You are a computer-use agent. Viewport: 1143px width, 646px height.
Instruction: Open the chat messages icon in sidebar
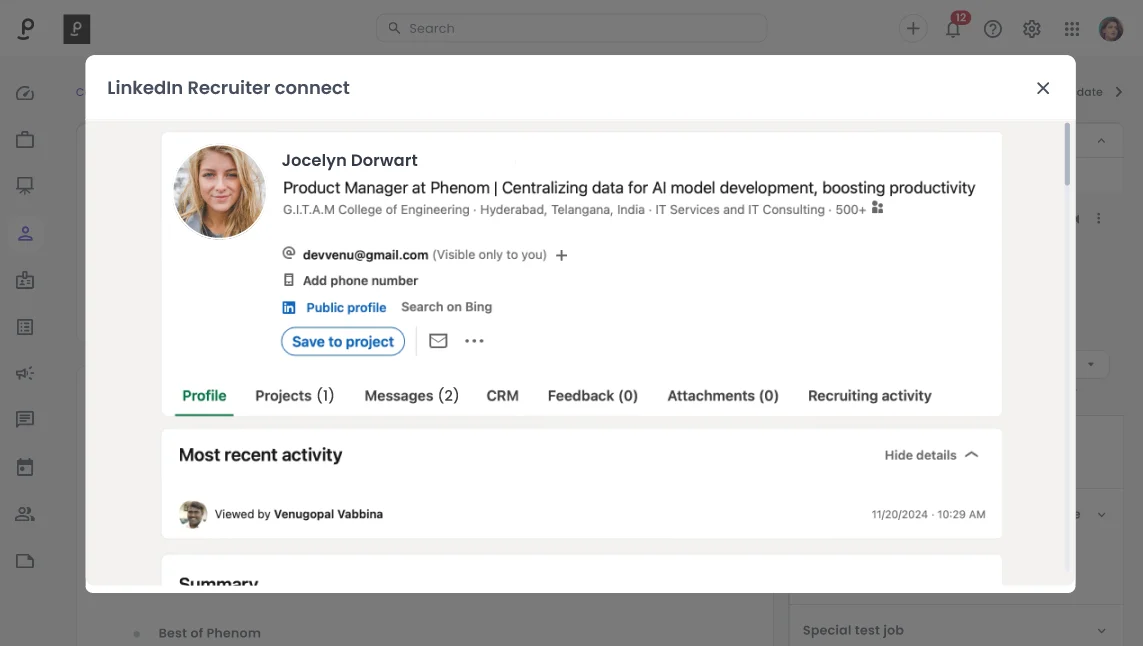(x=25, y=419)
